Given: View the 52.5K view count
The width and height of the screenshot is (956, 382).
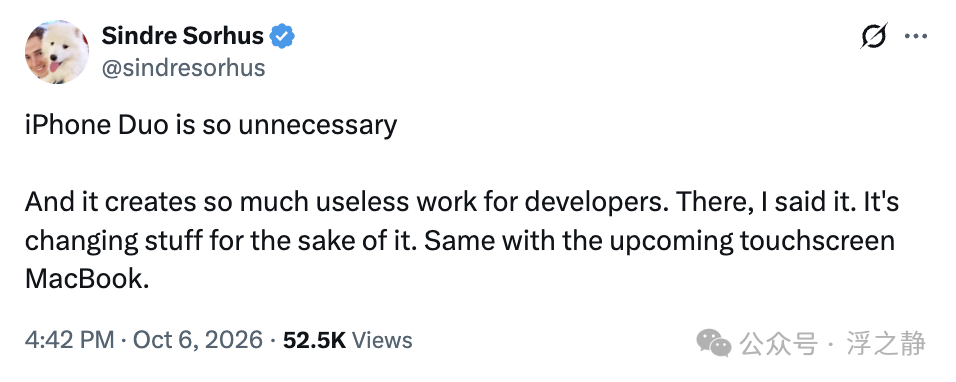Looking at the screenshot, I should click(315, 339).
